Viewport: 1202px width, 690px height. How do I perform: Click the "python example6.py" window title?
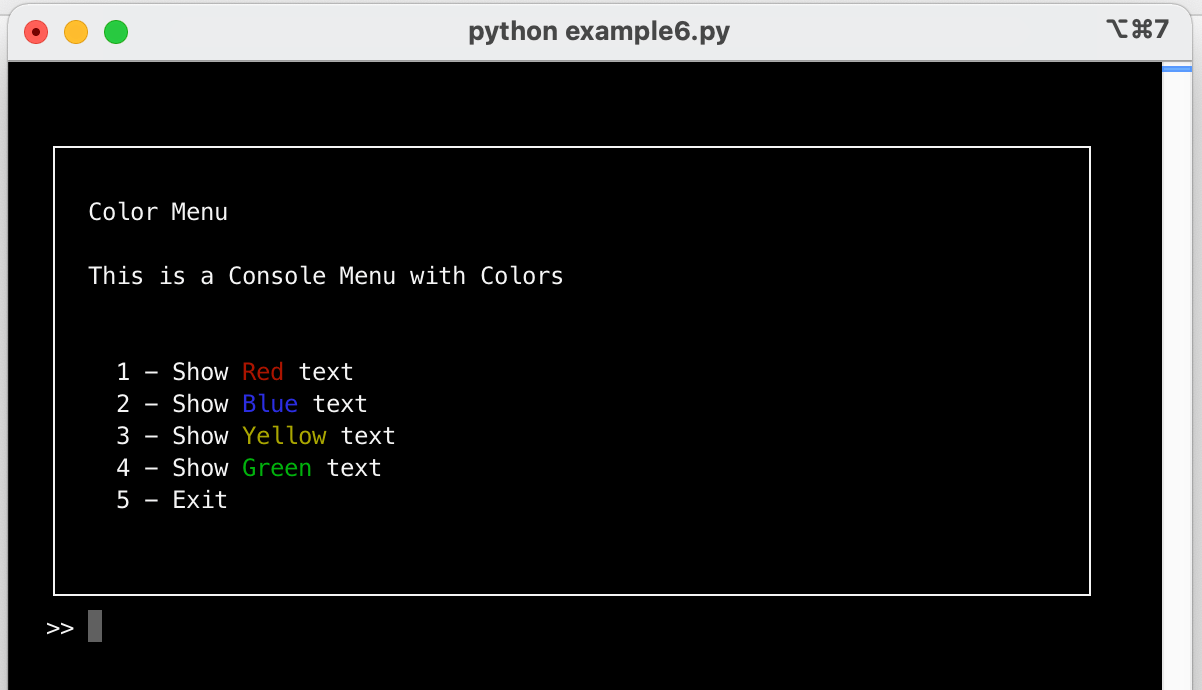click(x=600, y=30)
